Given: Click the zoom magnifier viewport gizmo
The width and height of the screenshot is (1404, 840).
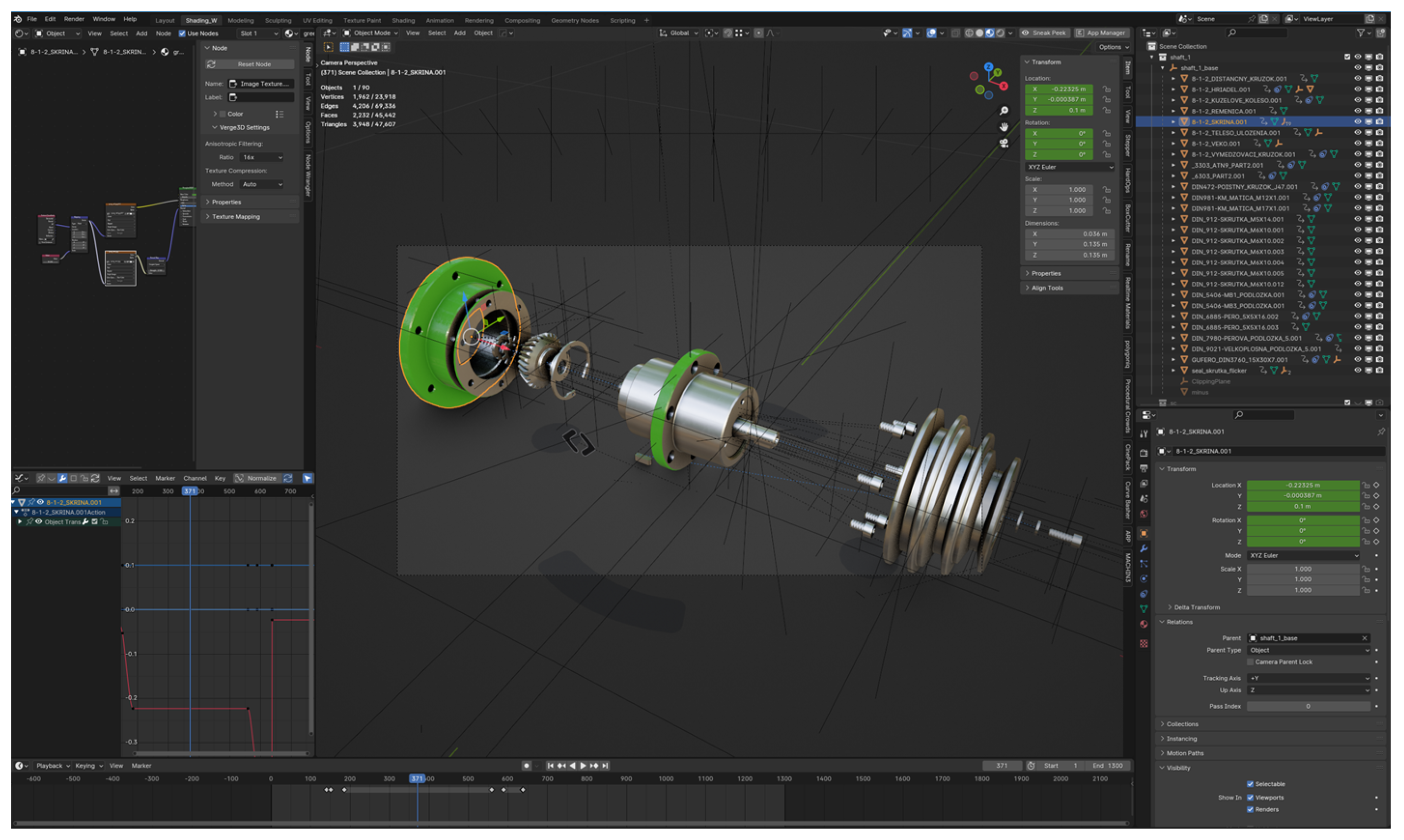Looking at the screenshot, I should [x=1003, y=110].
